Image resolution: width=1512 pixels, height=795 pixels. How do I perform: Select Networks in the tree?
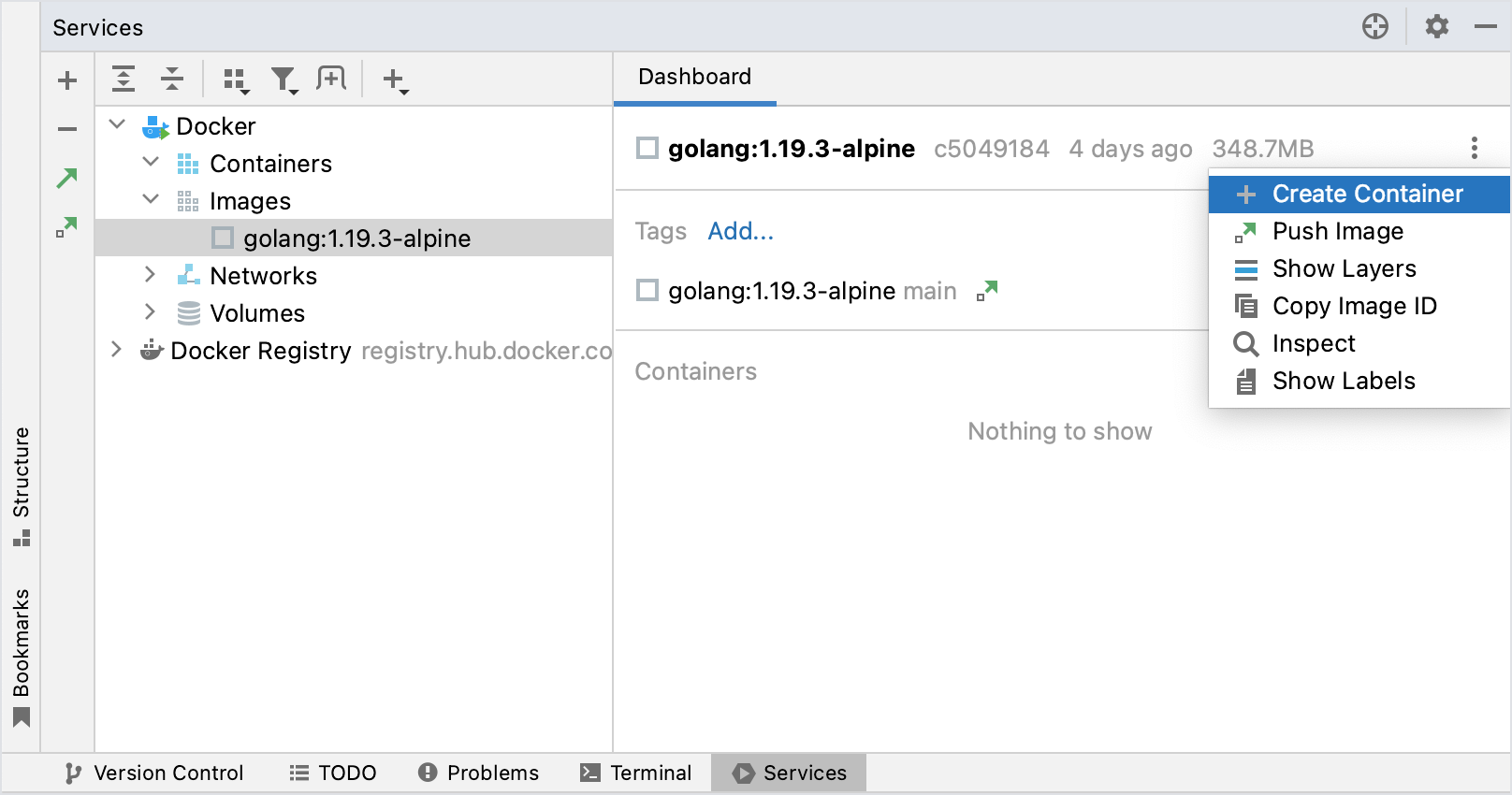[x=263, y=276]
